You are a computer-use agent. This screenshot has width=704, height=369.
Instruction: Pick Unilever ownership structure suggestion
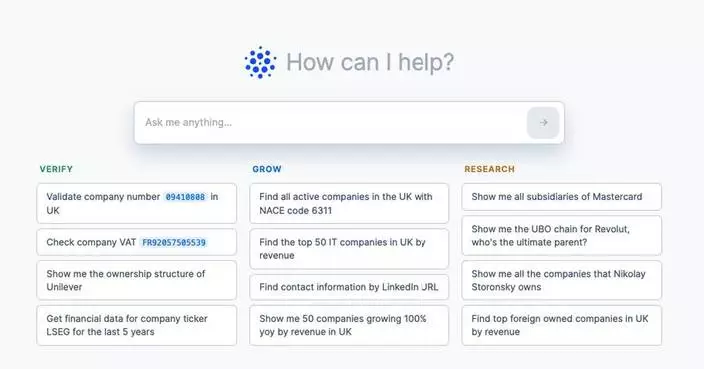[x=136, y=280]
